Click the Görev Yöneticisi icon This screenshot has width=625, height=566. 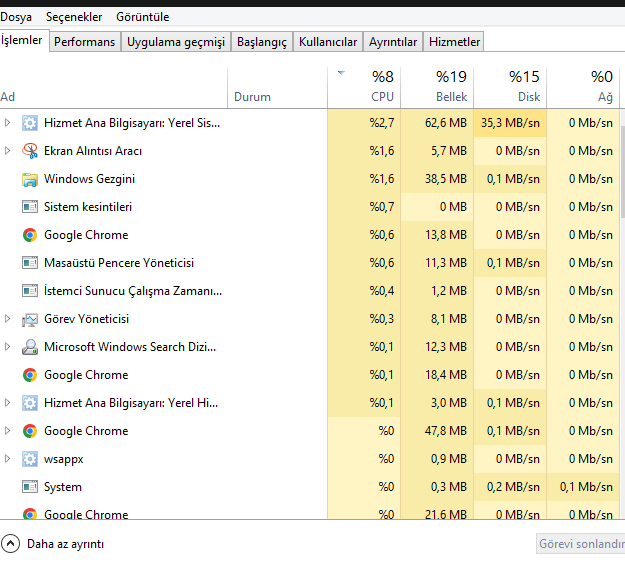[30, 319]
